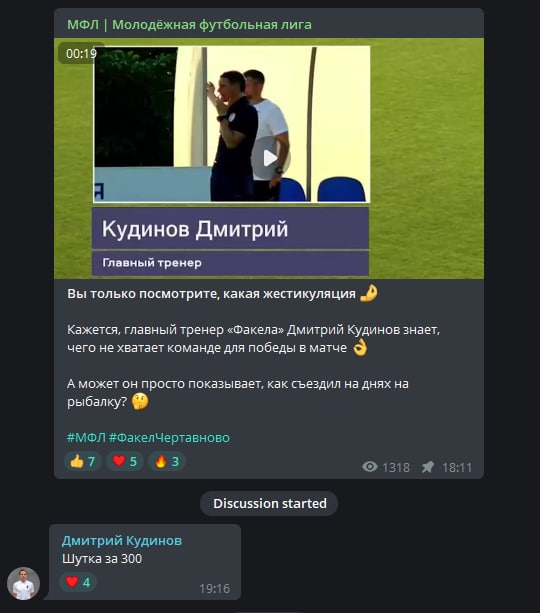Click the thinking face emoji
The height and width of the screenshot is (613, 540).
pyautogui.click(x=140, y=401)
